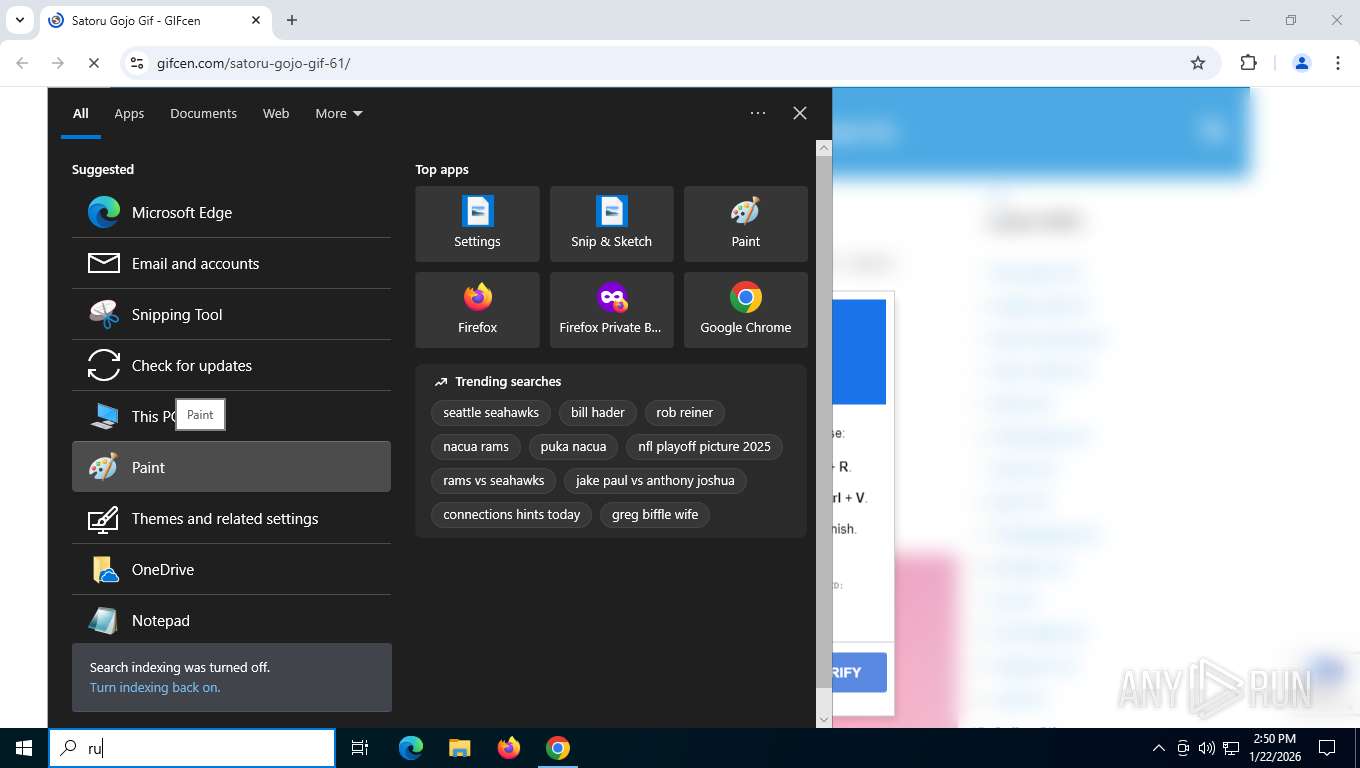The height and width of the screenshot is (768, 1360).
Task: Select the All search filter tab
Action: pyautogui.click(x=80, y=114)
